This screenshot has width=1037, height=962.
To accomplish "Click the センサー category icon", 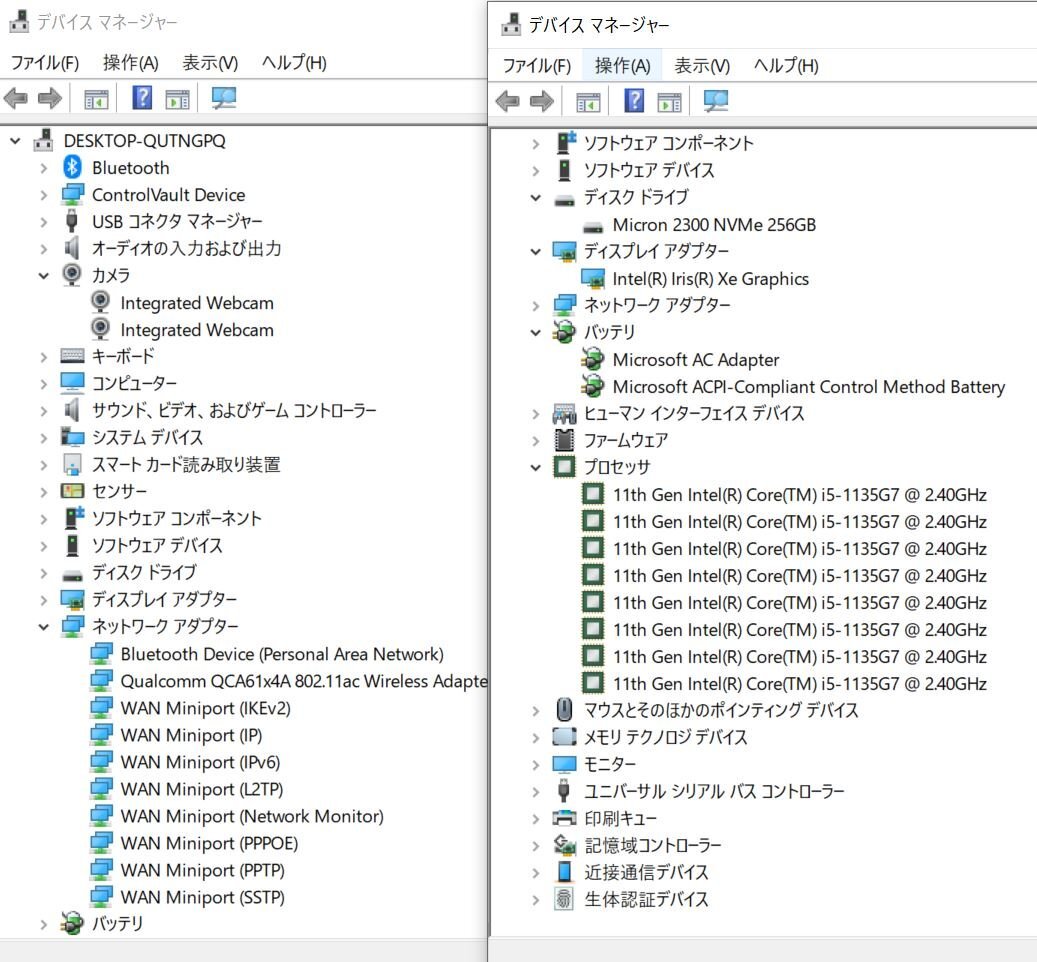I will click(72, 491).
